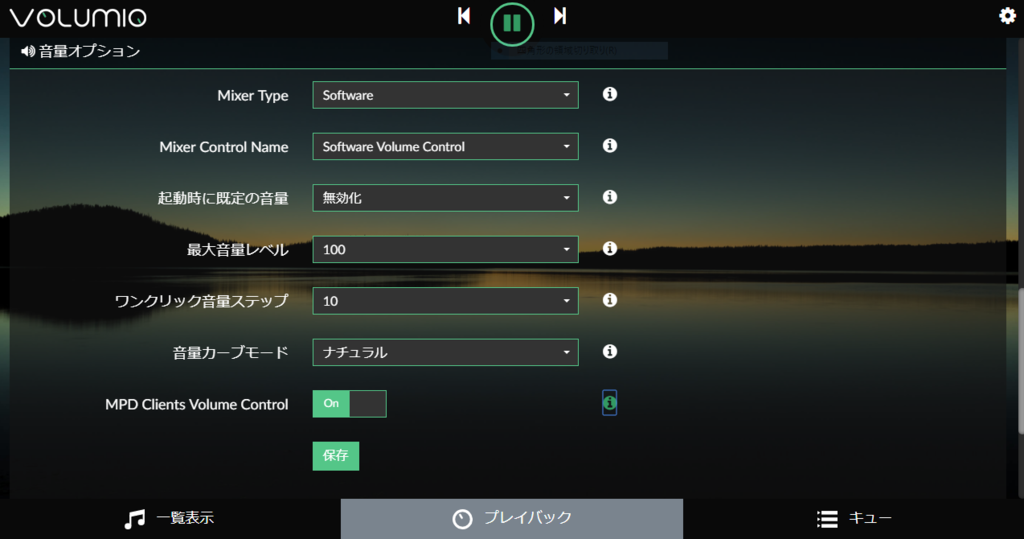Screen dimensions: 1024x539
Task: Show info for 起動時に既定の音量
Action: [x=609, y=197]
